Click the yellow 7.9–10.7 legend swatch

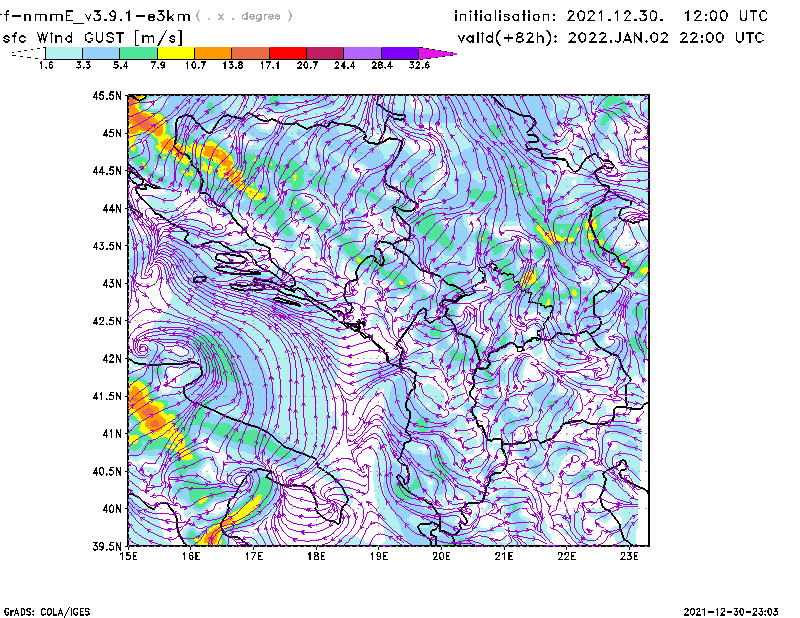(176, 53)
